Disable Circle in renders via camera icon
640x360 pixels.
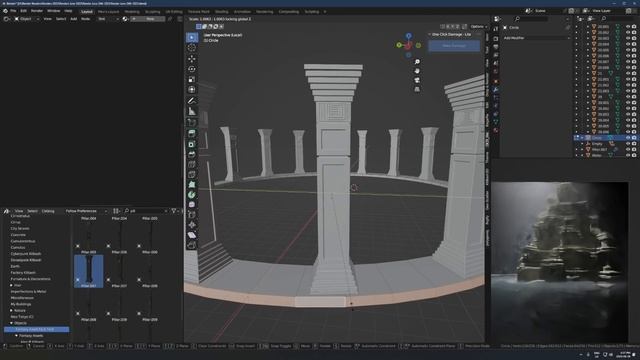pyautogui.click(x=634, y=138)
